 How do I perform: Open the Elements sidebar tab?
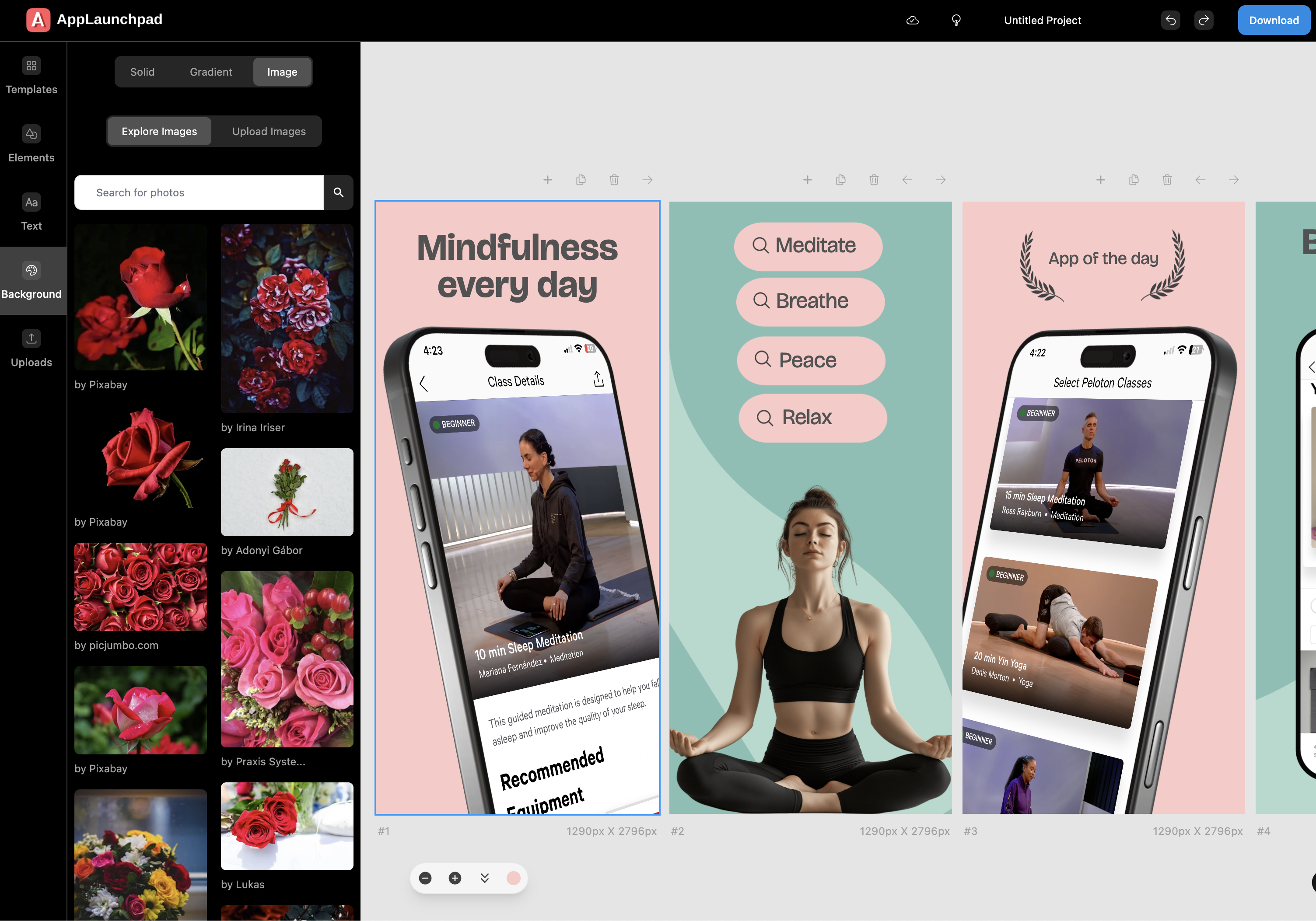tap(31, 144)
